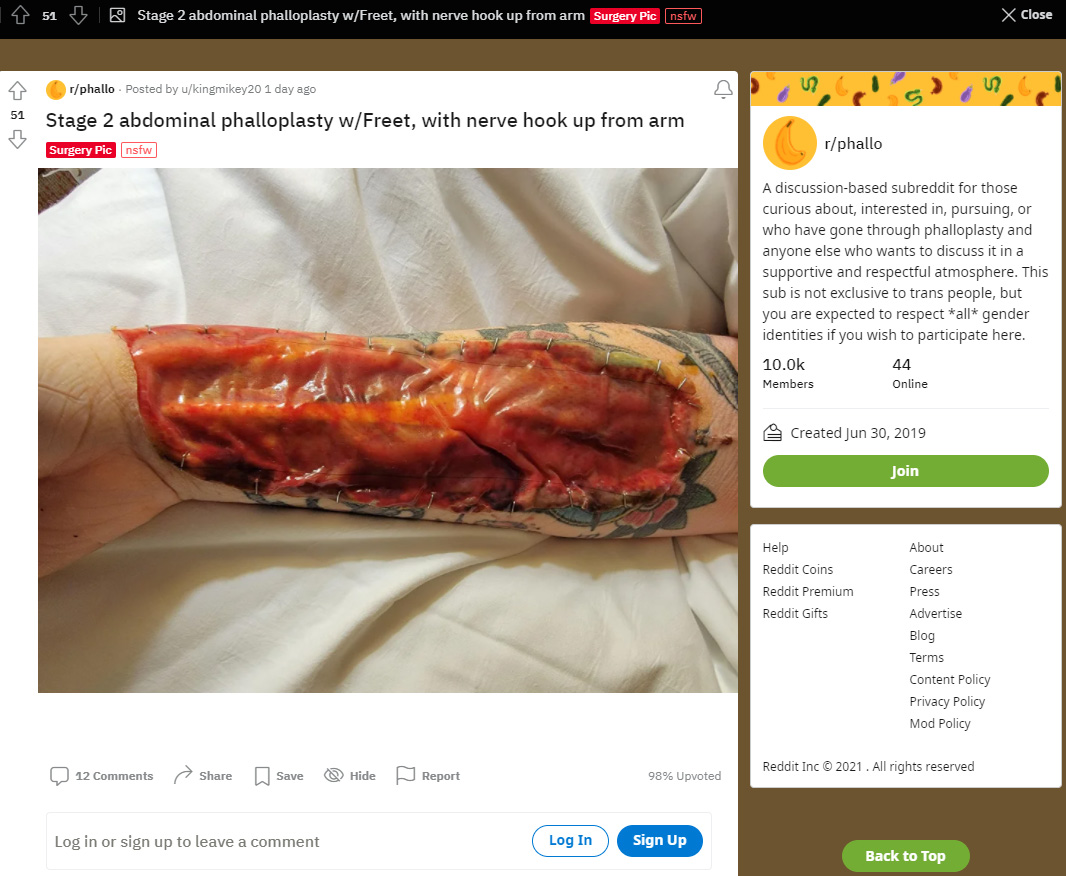Click the Back to Top button
The image size is (1066, 876).
pyautogui.click(x=906, y=856)
